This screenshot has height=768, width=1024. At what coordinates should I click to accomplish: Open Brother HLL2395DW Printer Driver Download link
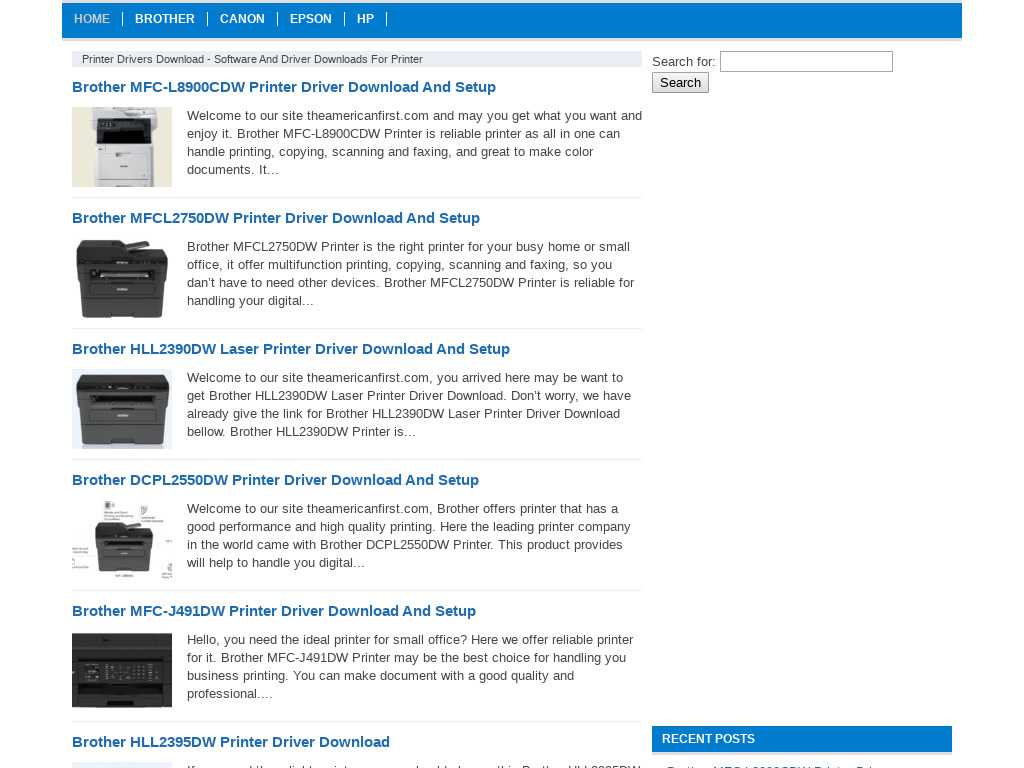click(x=231, y=742)
